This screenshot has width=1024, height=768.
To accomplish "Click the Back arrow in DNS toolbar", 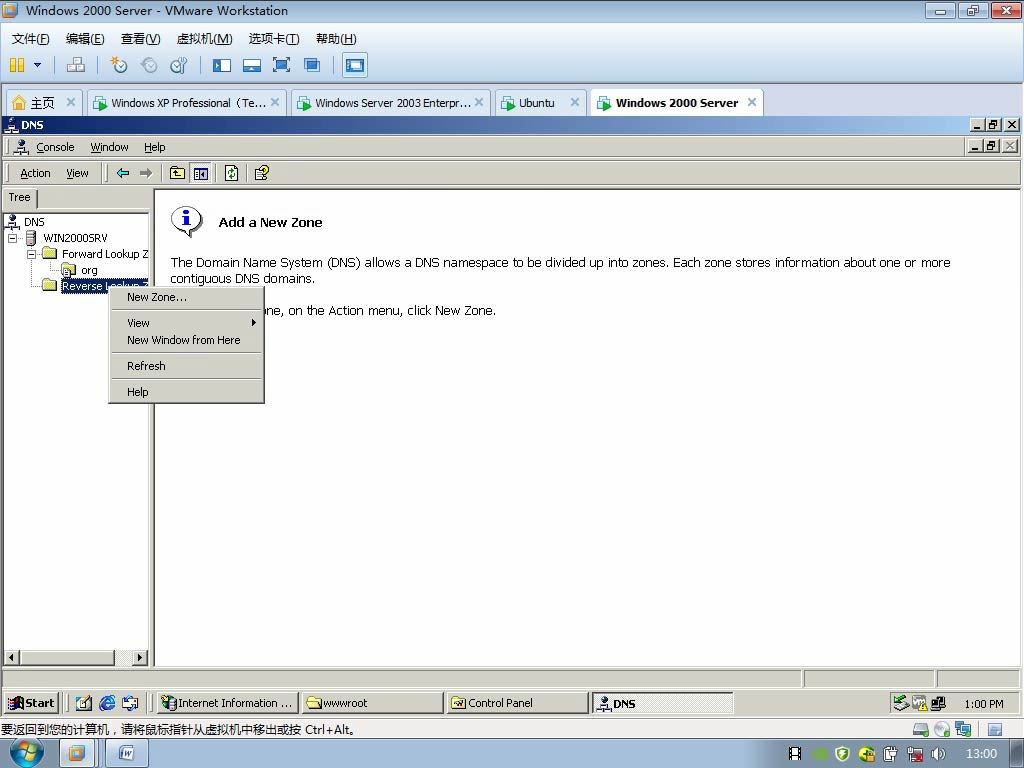I will click(x=123, y=173).
